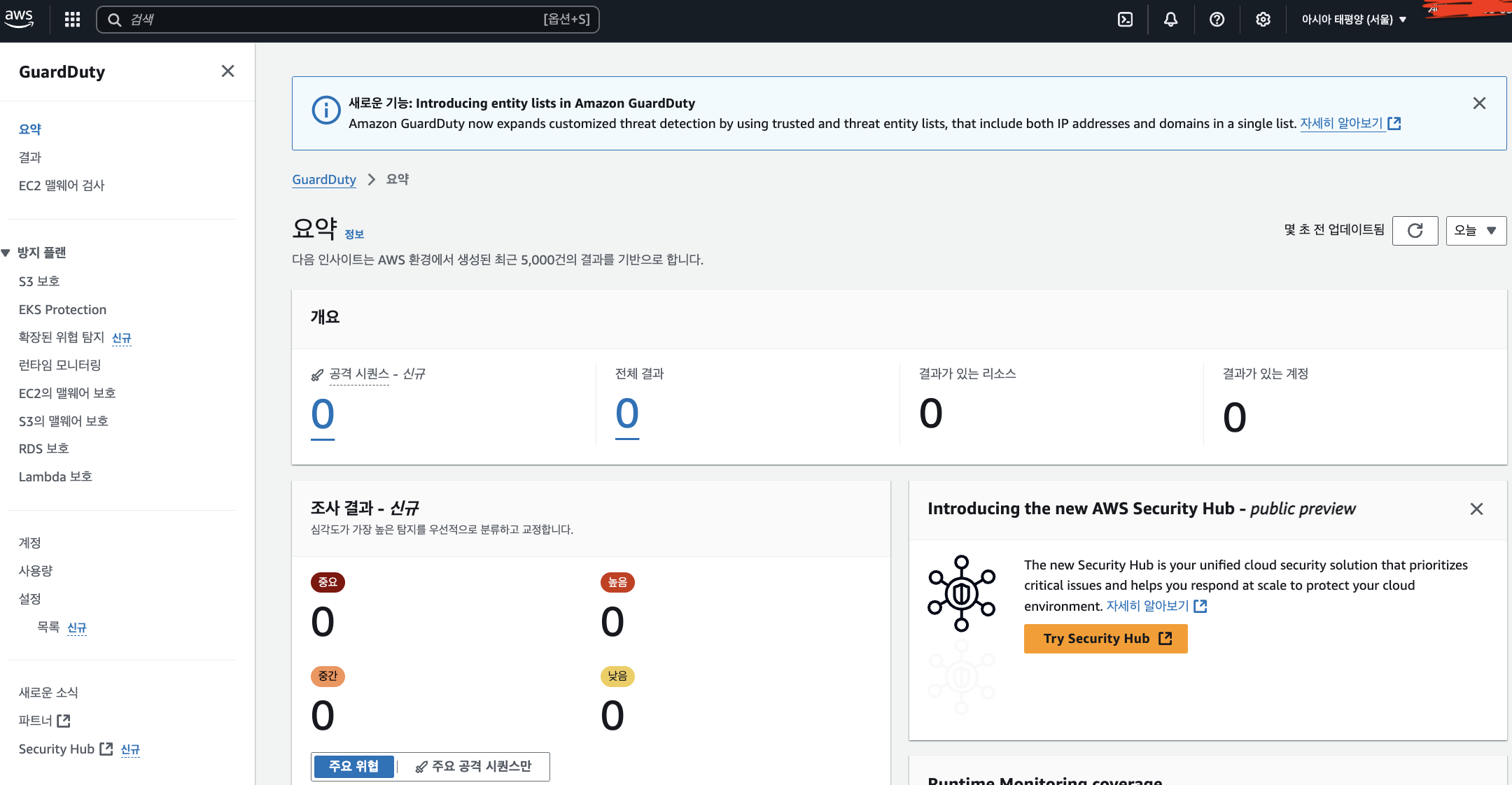Screen dimensions: 1512x785
Task: Open the 오늘 time range dropdown
Action: (1476, 230)
